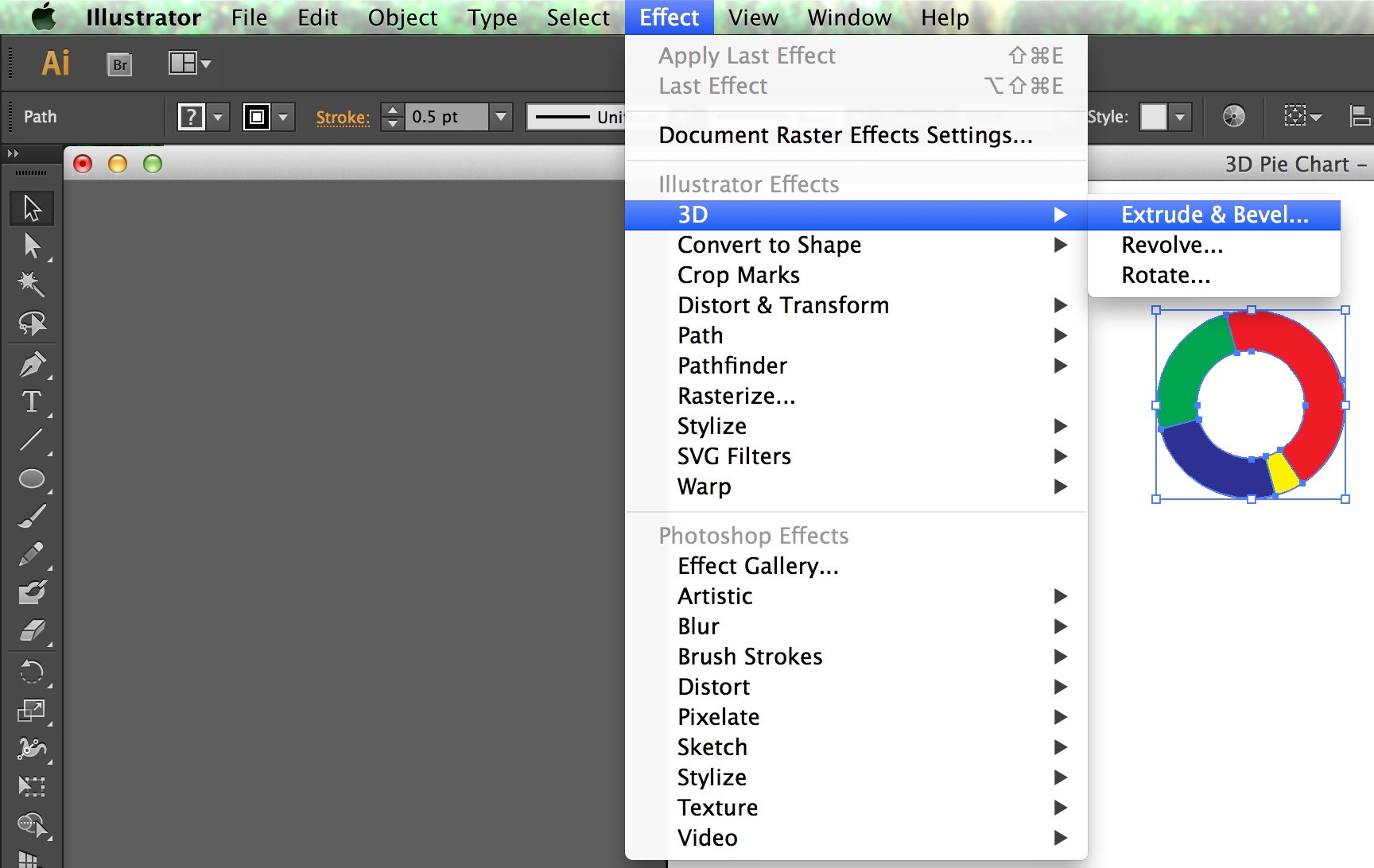
Task: Select the Ellipse tool
Action: tap(32, 479)
